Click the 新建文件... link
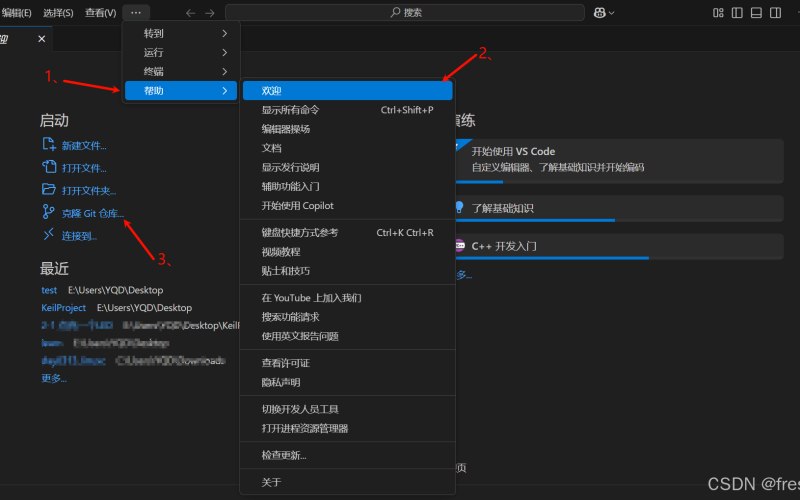The width and height of the screenshot is (800, 500). coord(84,146)
